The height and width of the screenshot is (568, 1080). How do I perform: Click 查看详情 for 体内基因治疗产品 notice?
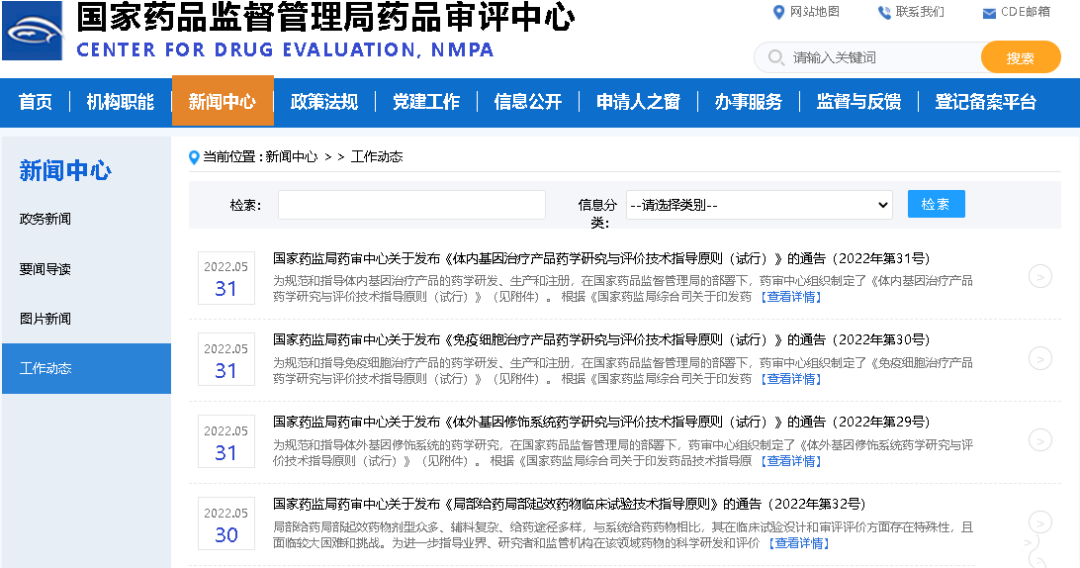pyautogui.click(x=791, y=297)
